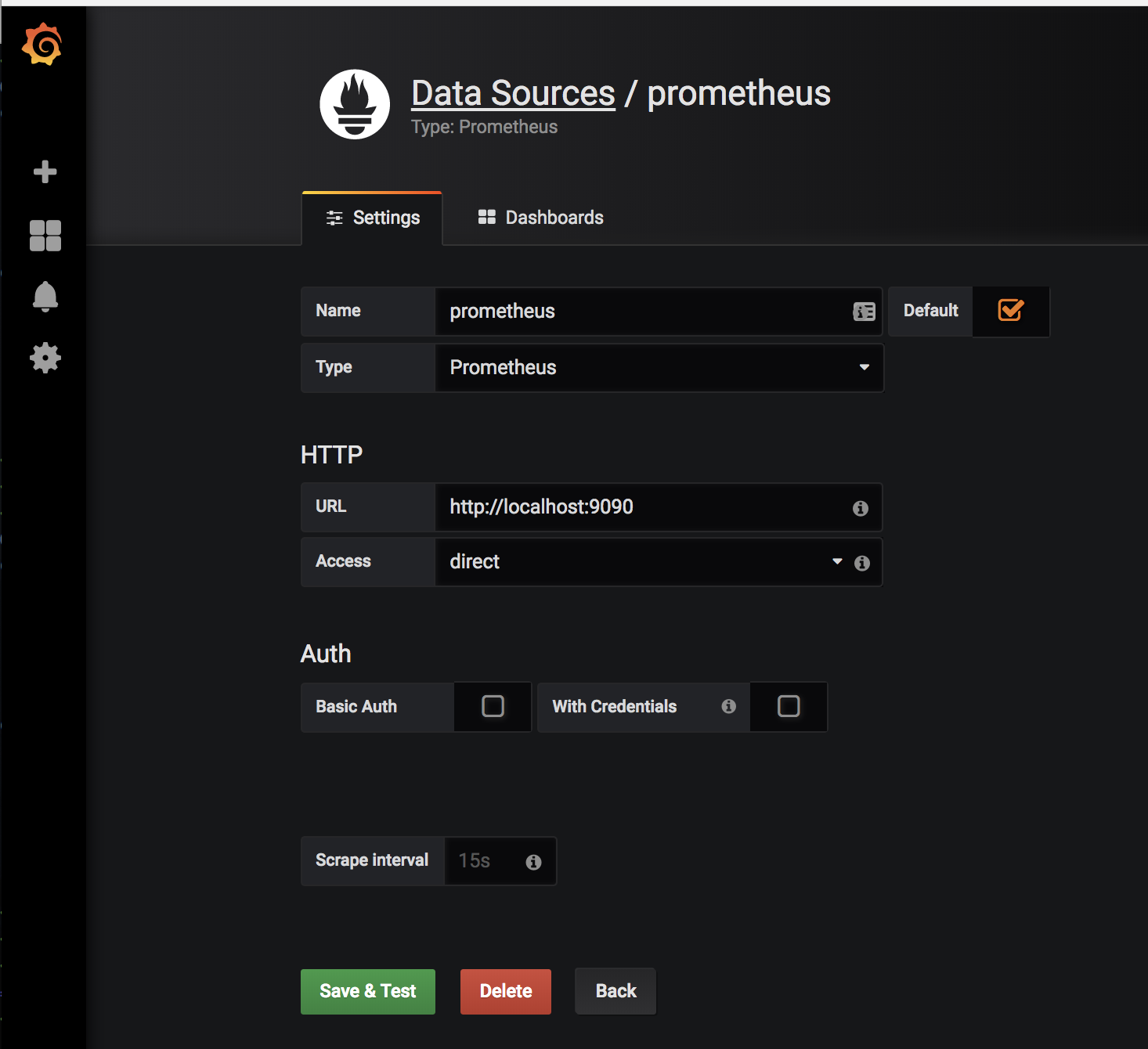
Task: Show the Scrape interval info icon
Action: point(533,862)
